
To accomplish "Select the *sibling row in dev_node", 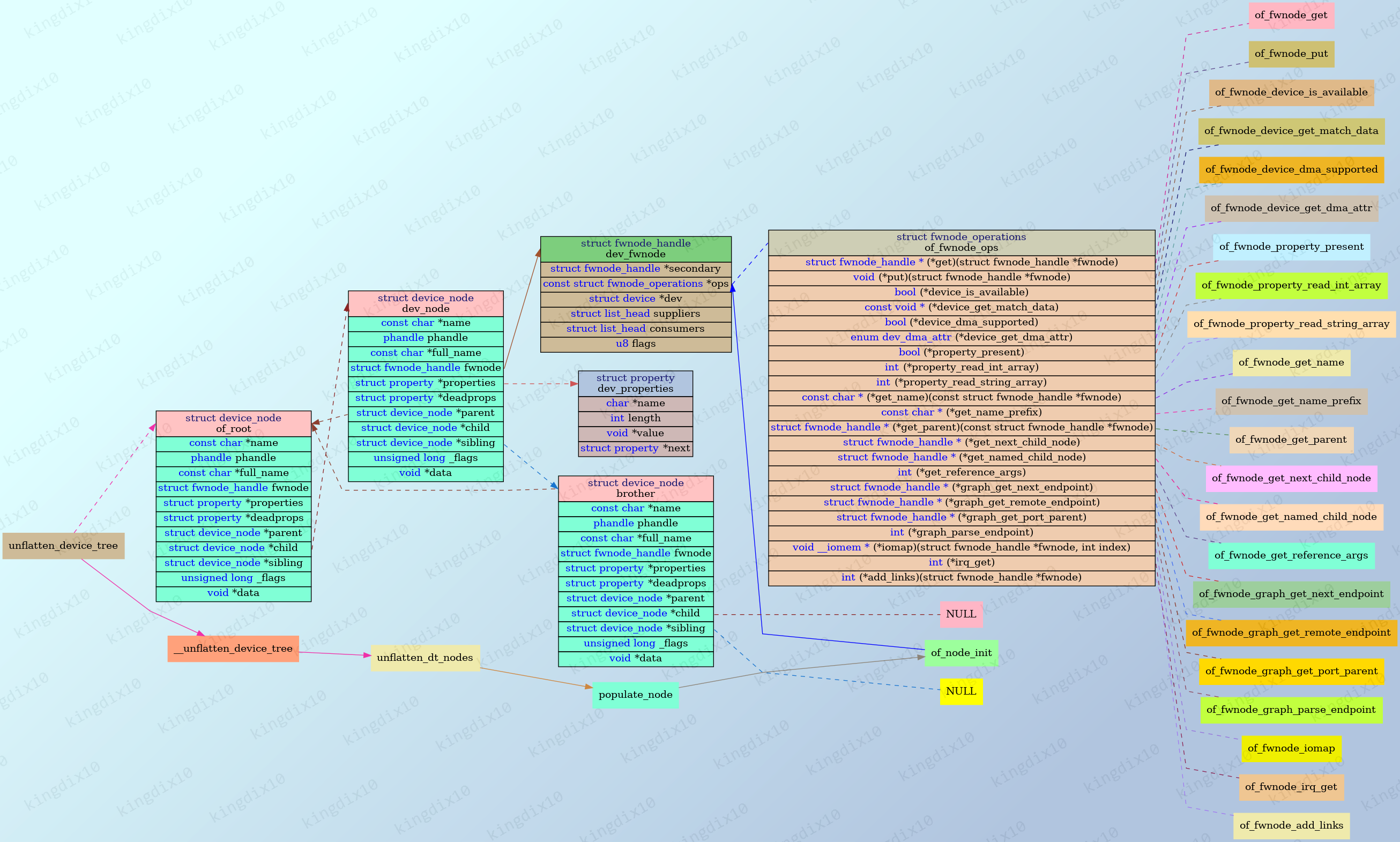I will pyautogui.click(x=426, y=444).
